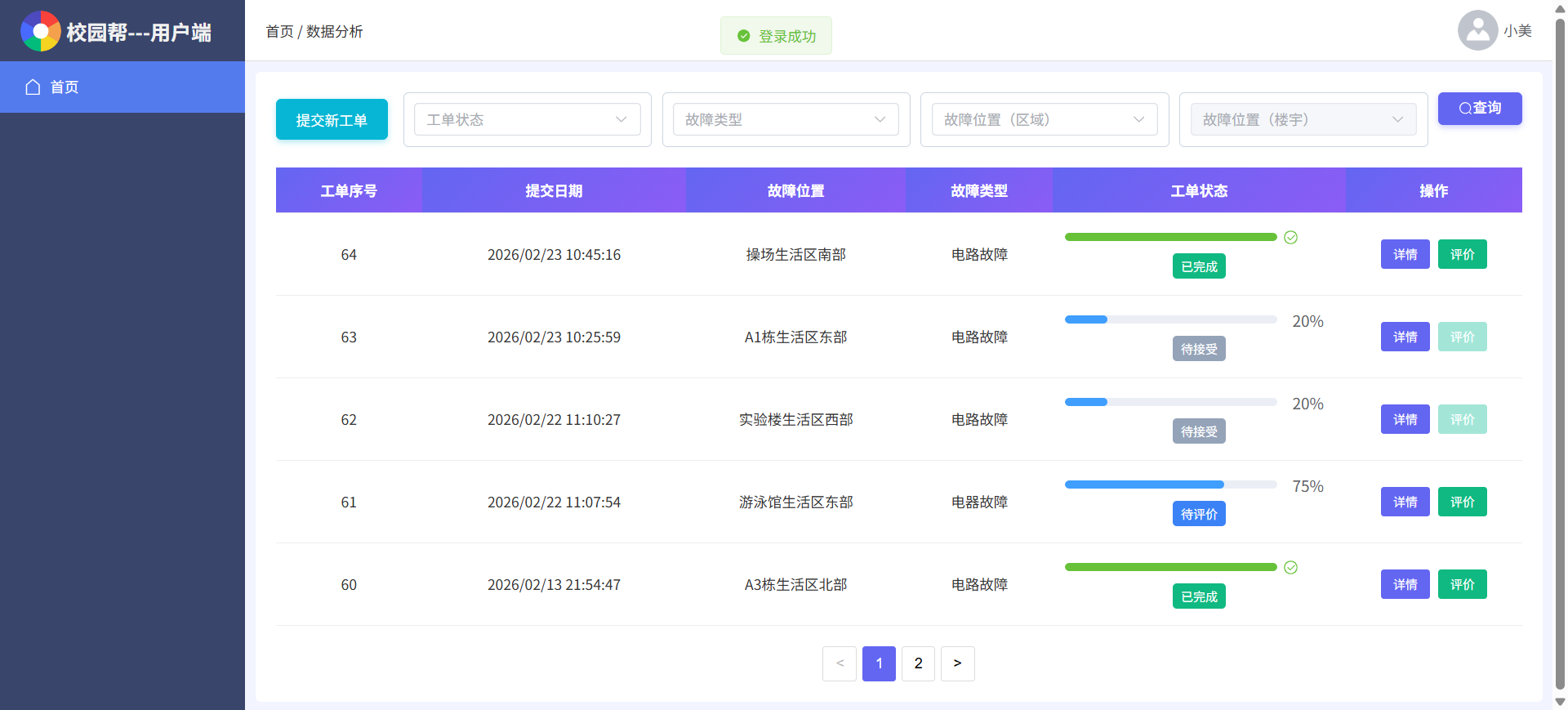Click the 提交新工单 button

(332, 119)
